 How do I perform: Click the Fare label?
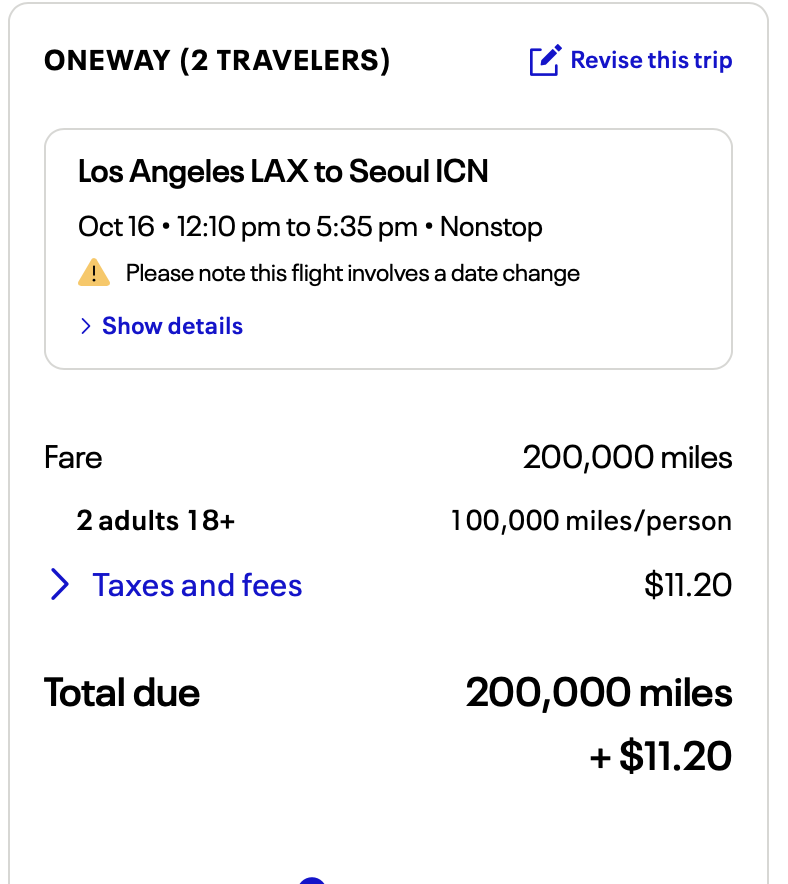(73, 458)
